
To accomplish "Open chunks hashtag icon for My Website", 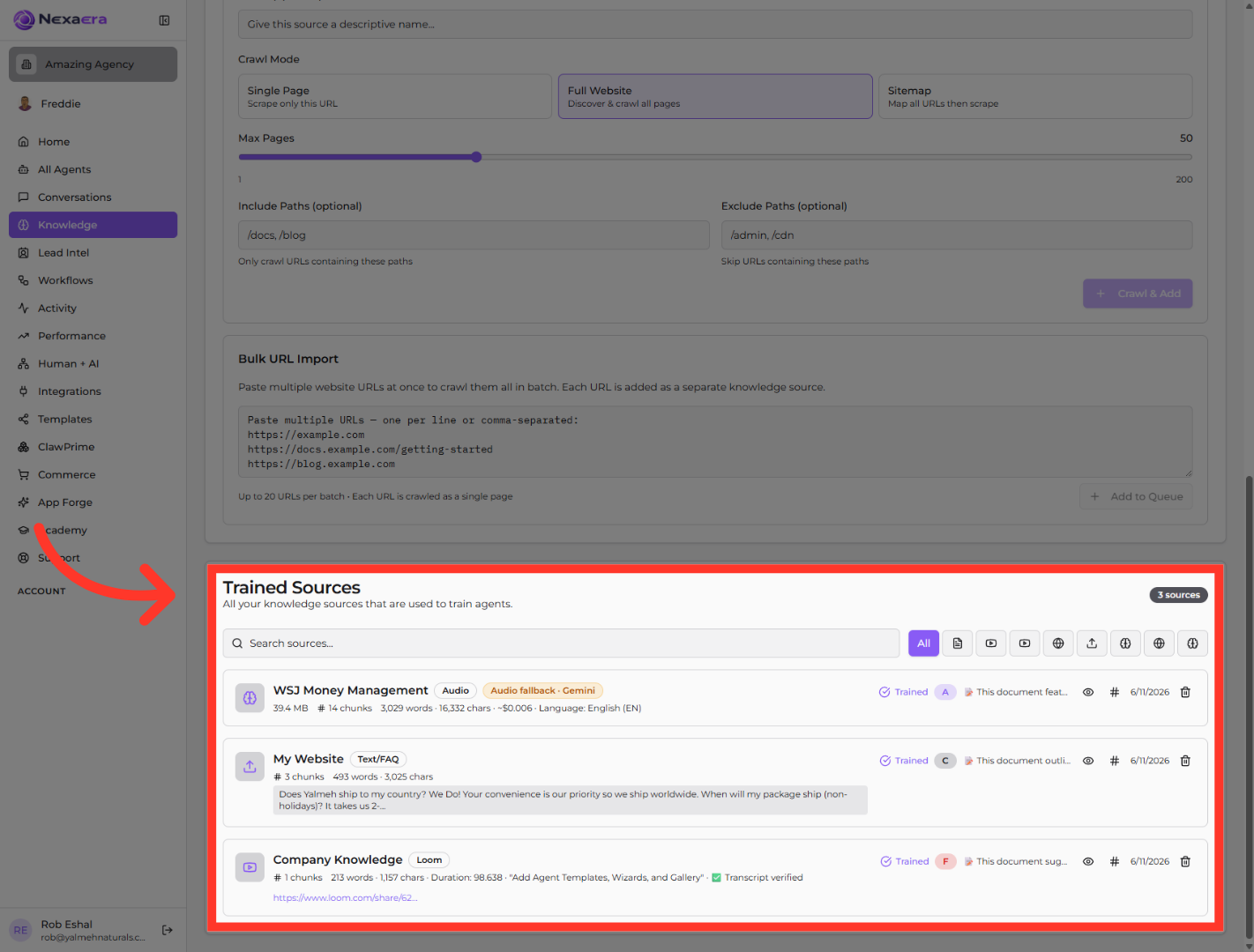I will click(x=1115, y=761).
